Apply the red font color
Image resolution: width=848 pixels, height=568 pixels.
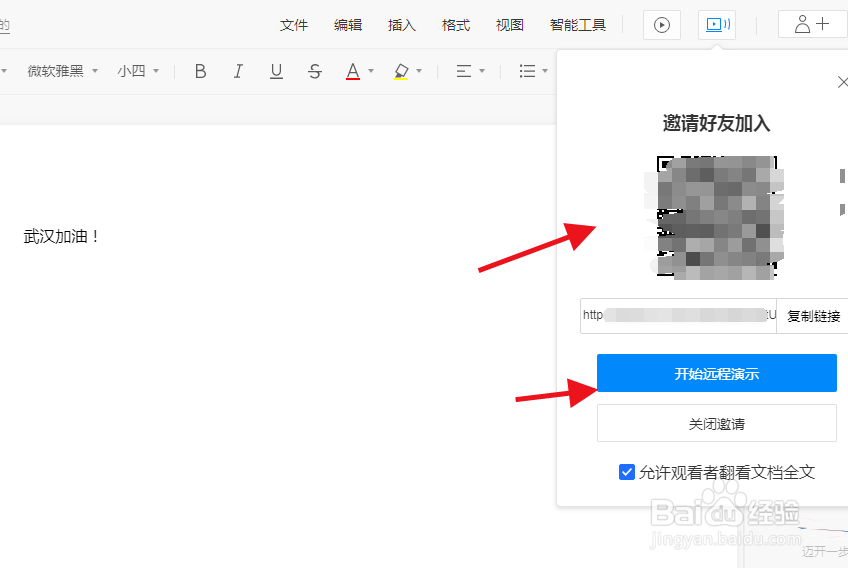[x=353, y=71]
